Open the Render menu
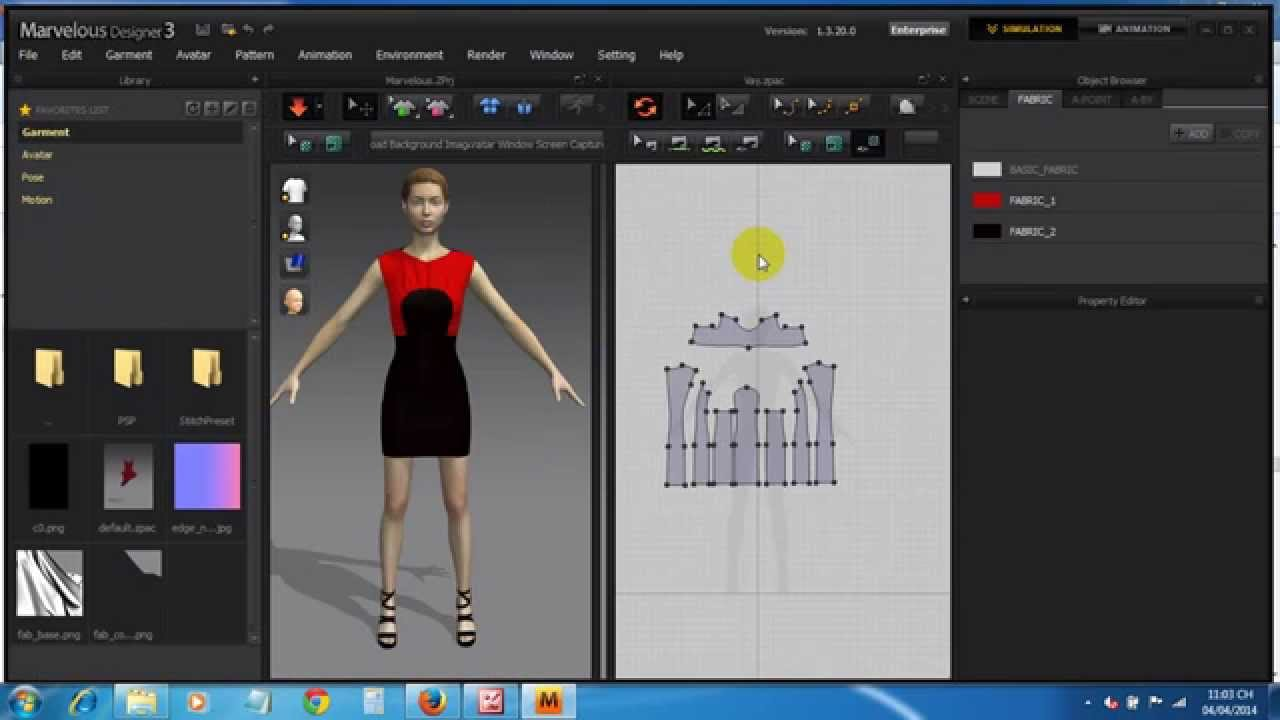1280x720 pixels. pos(486,55)
